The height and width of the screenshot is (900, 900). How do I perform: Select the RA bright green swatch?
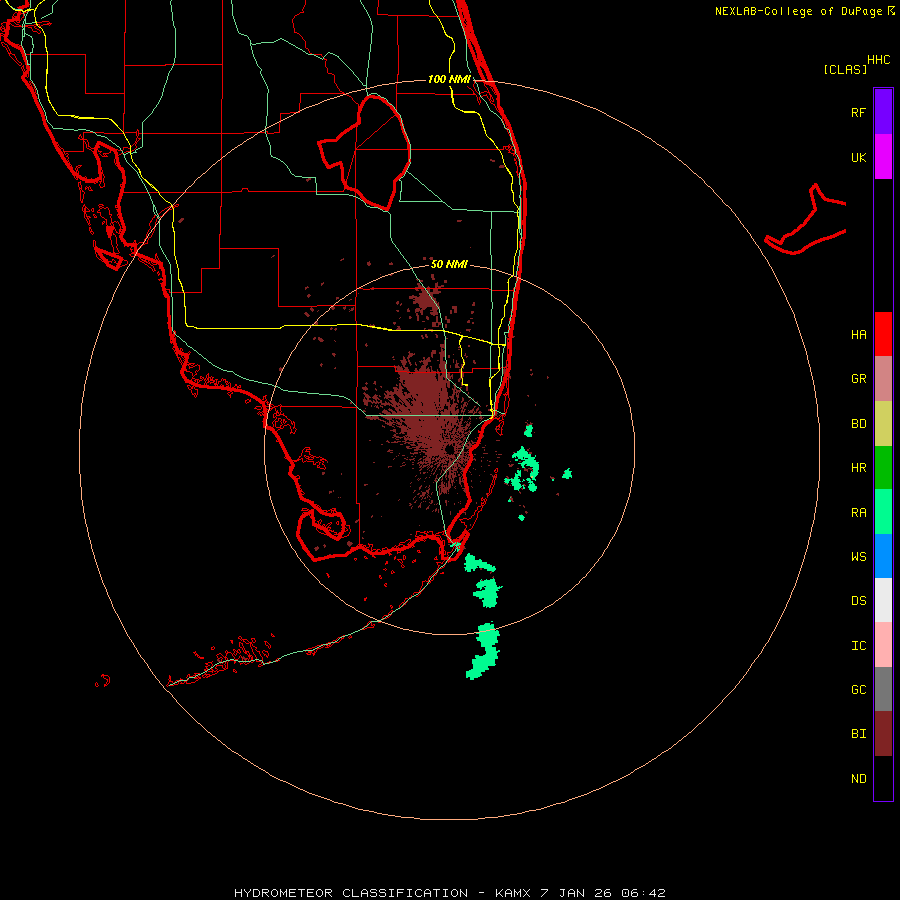883,512
